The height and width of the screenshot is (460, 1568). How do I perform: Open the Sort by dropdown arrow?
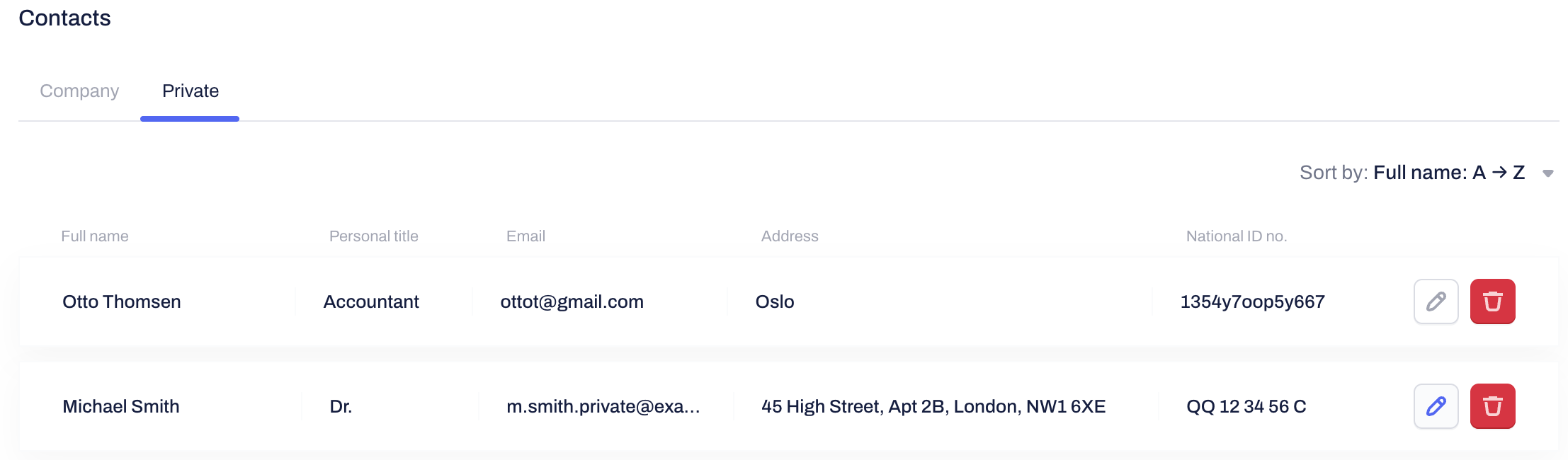click(1548, 173)
